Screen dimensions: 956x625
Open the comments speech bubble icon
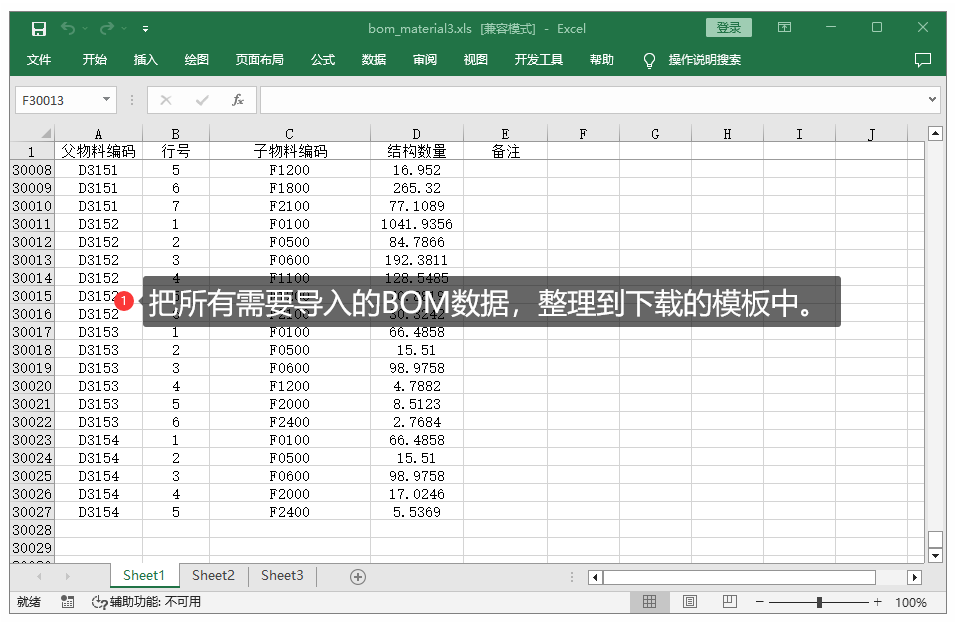(922, 60)
